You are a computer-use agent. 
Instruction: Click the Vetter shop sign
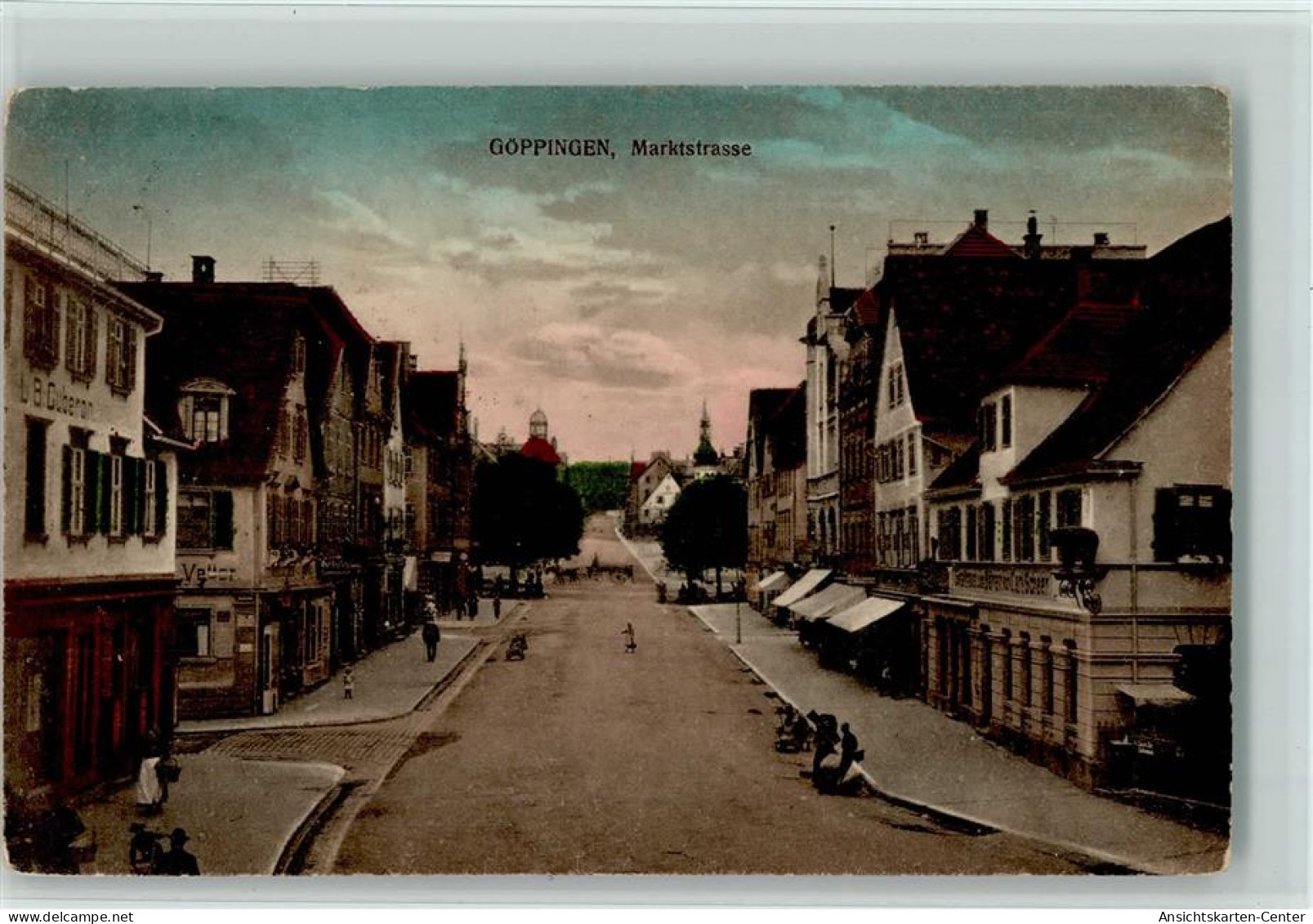coord(208,573)
